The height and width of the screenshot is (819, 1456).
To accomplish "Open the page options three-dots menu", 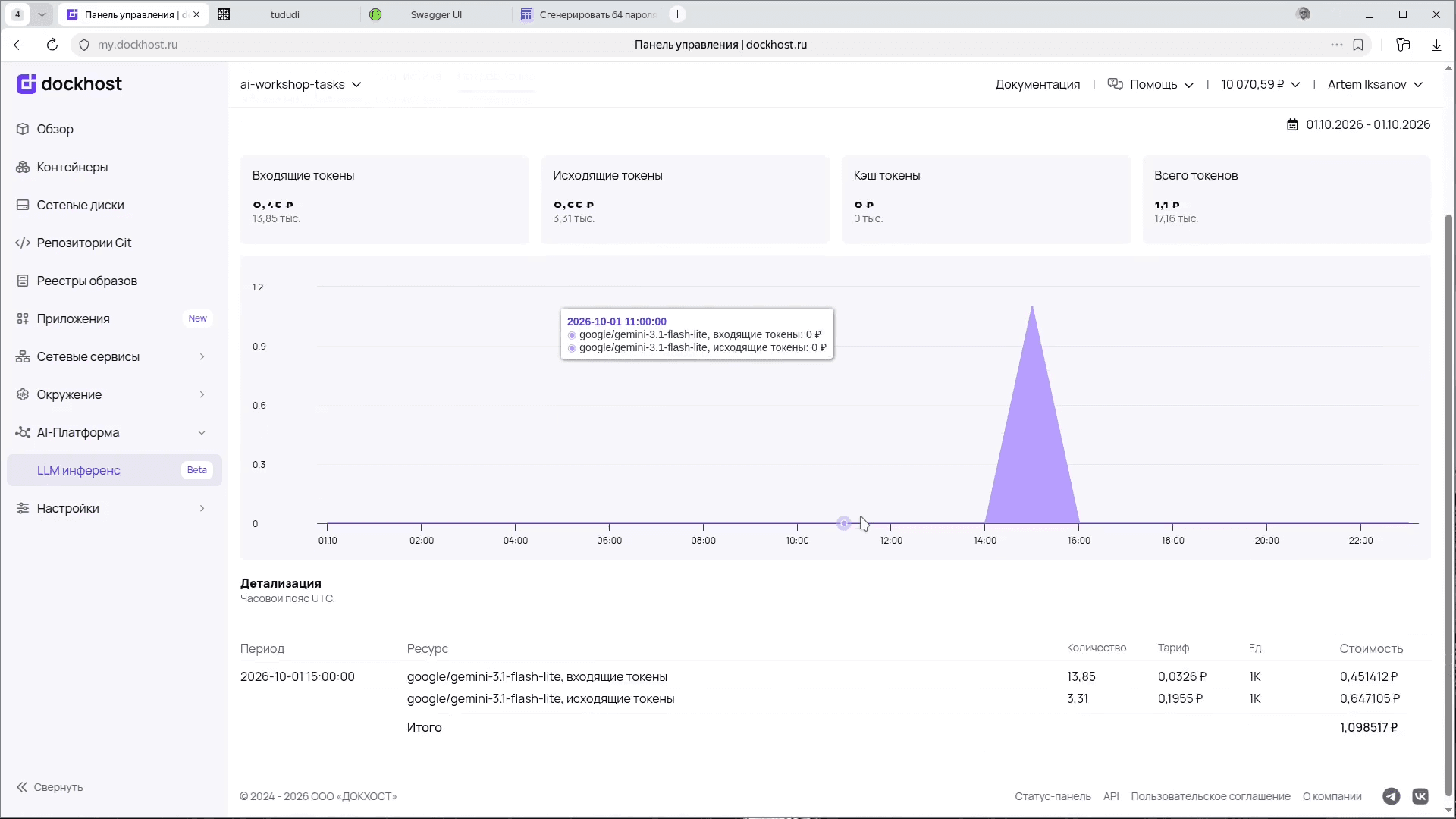I will coord(1337,45).
